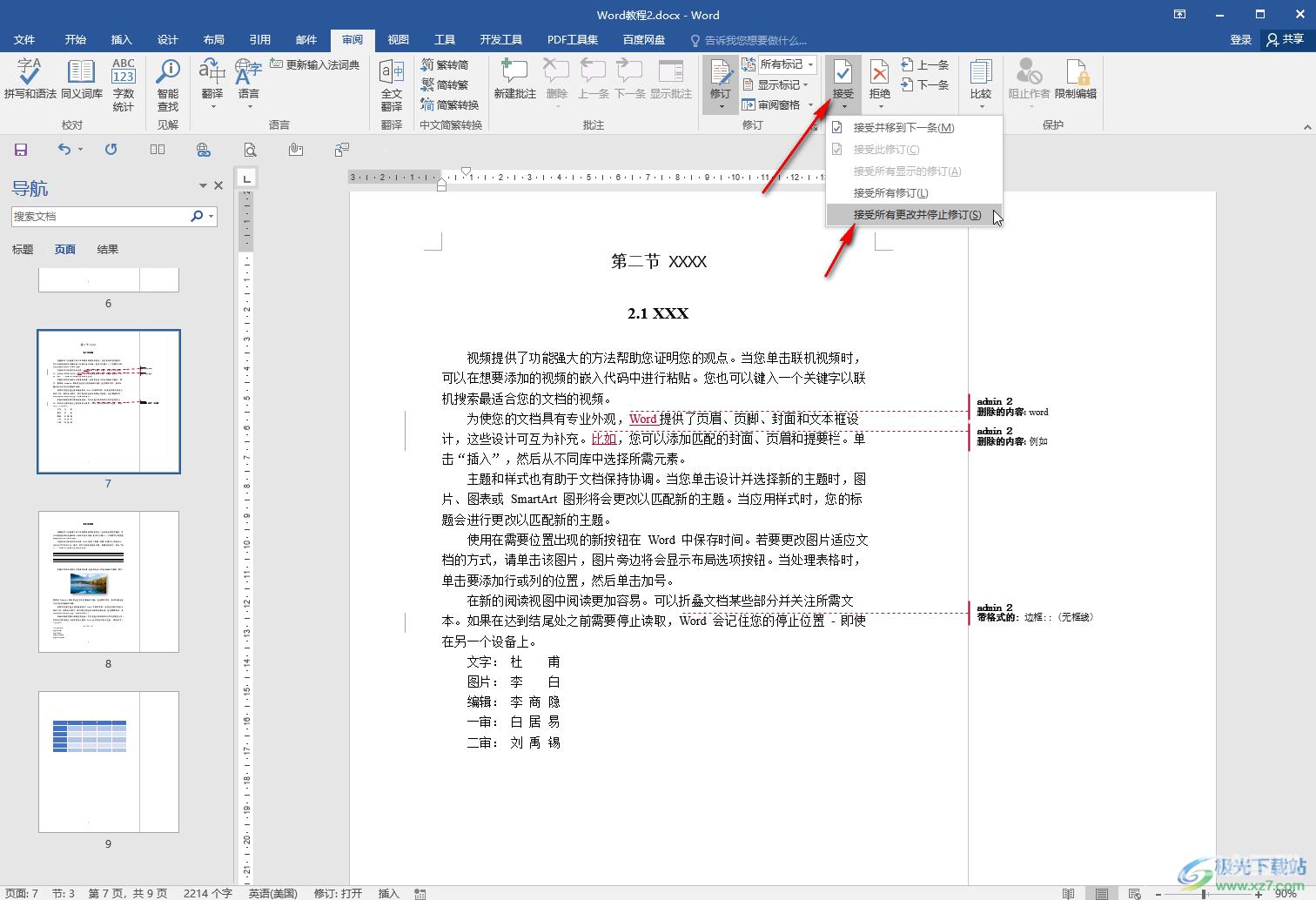The width and height of the screenshot is (1316, 900).
Task: Click 英语(美国) language in status bar
Action: [272, 893]
